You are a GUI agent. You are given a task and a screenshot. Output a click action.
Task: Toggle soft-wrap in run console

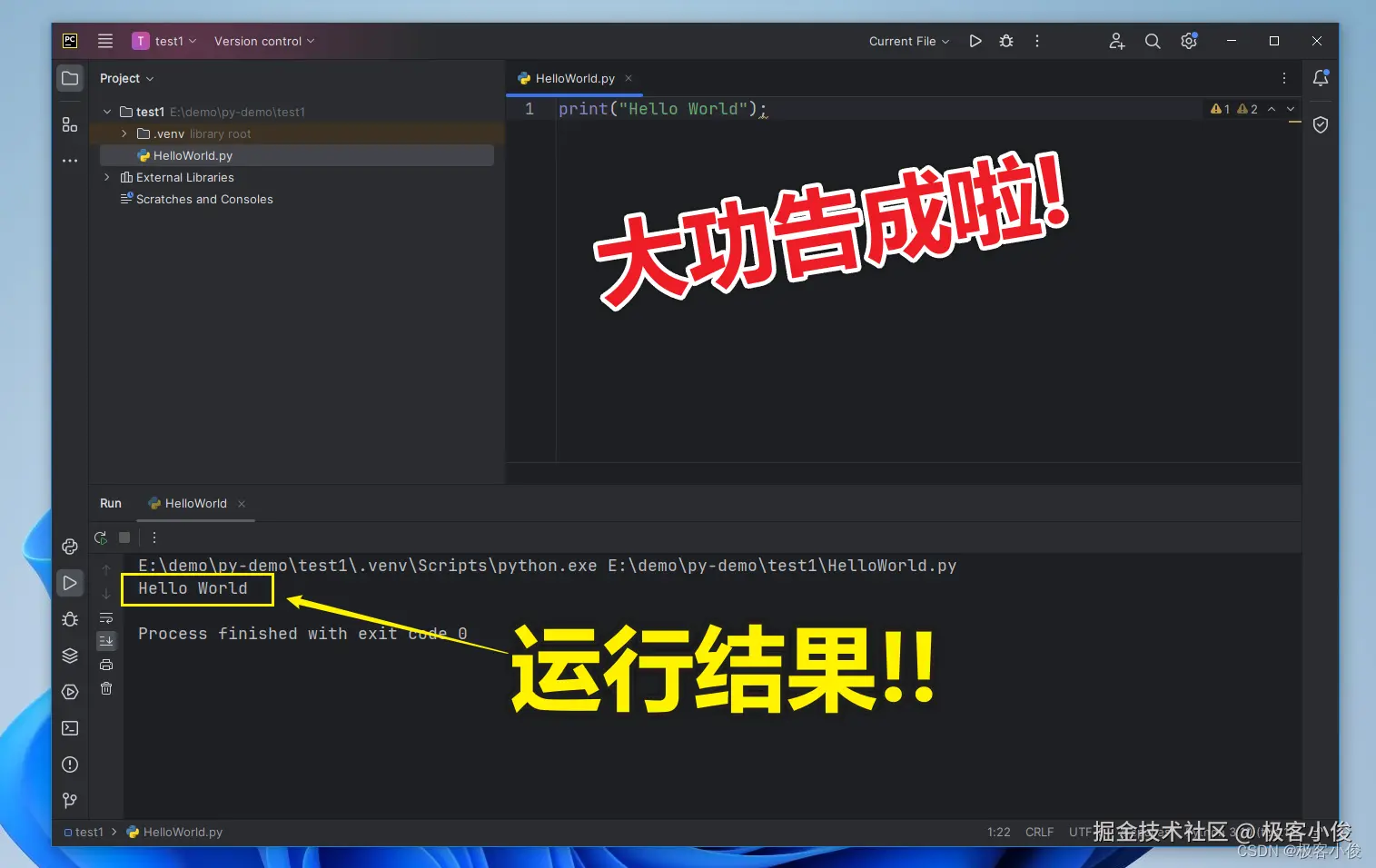[x=106, y=618]
